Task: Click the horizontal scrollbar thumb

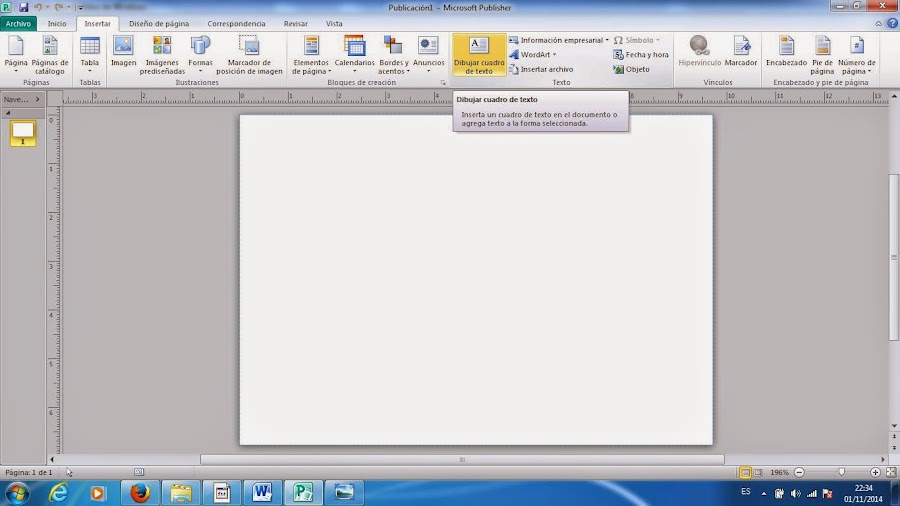Action: [462, 459]
